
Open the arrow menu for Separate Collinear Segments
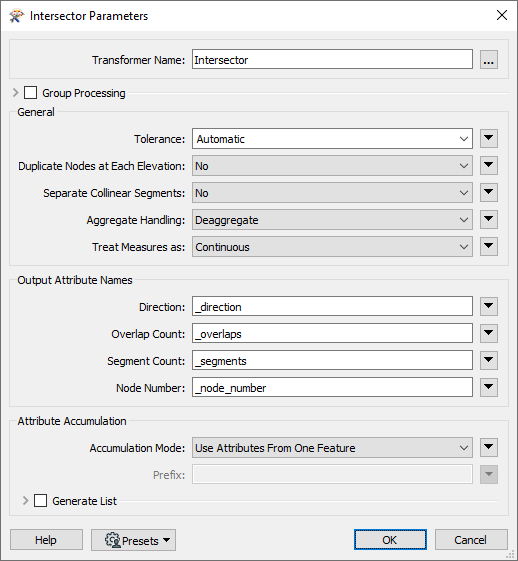click(489, 192)
